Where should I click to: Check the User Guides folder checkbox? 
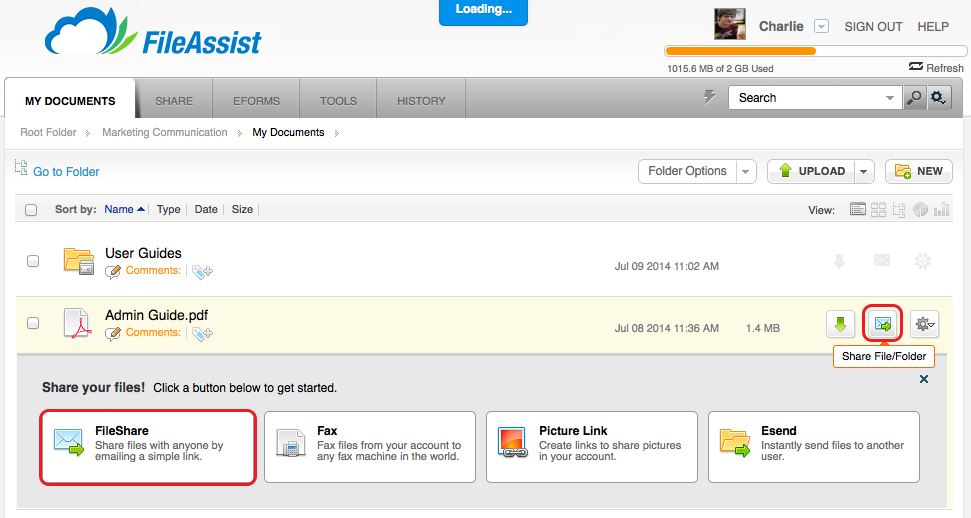33,261
